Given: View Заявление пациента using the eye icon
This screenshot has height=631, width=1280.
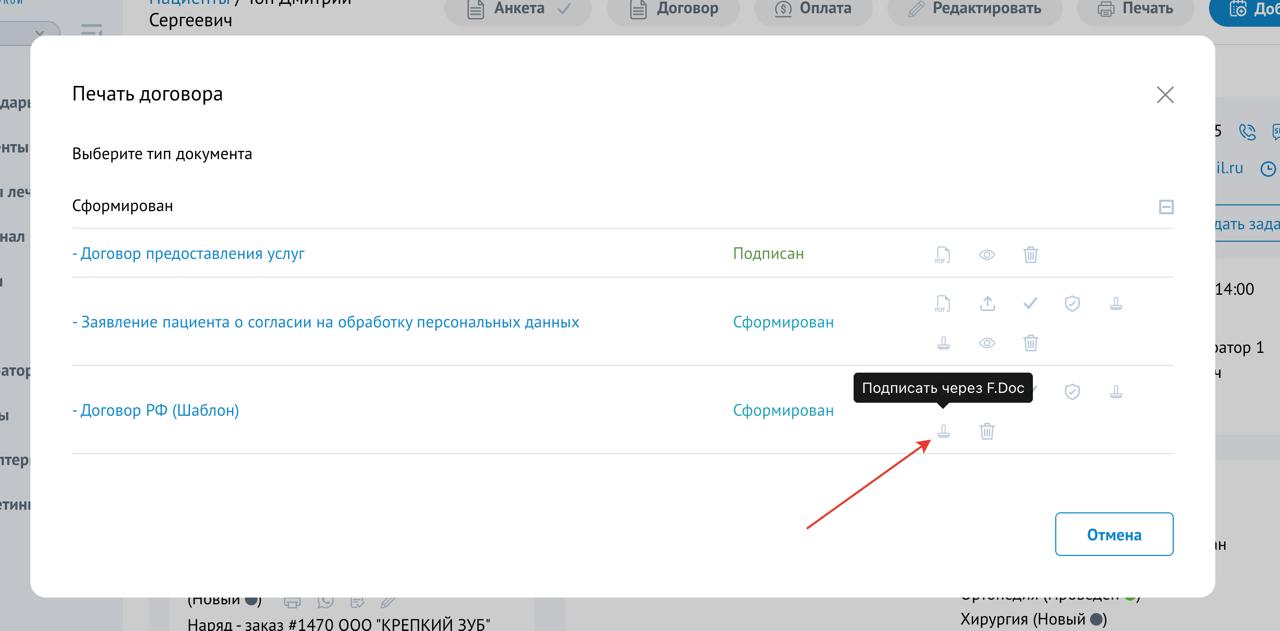Looking at the screenshot, I should [x=987, y=343].
